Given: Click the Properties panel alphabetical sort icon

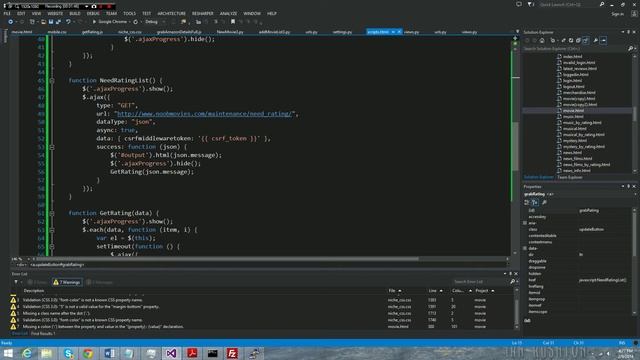Looking at the screenshot, I should point(535,202).
